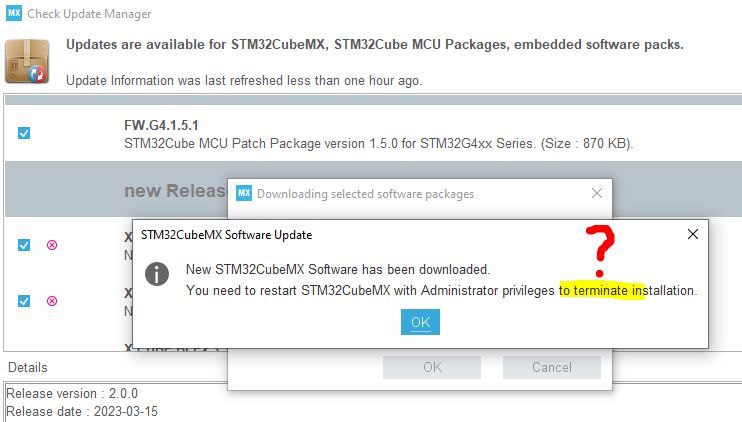Uncheck the FW.G4.1.5.1 package checkbox
Viewport: 742px width, 422px height.
[24, 133]
